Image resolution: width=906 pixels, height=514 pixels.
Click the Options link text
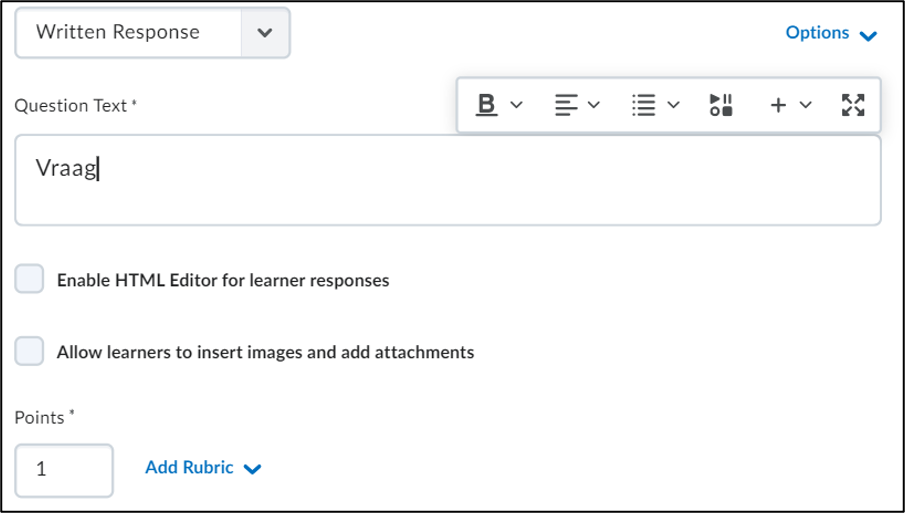tap(817, 33)
